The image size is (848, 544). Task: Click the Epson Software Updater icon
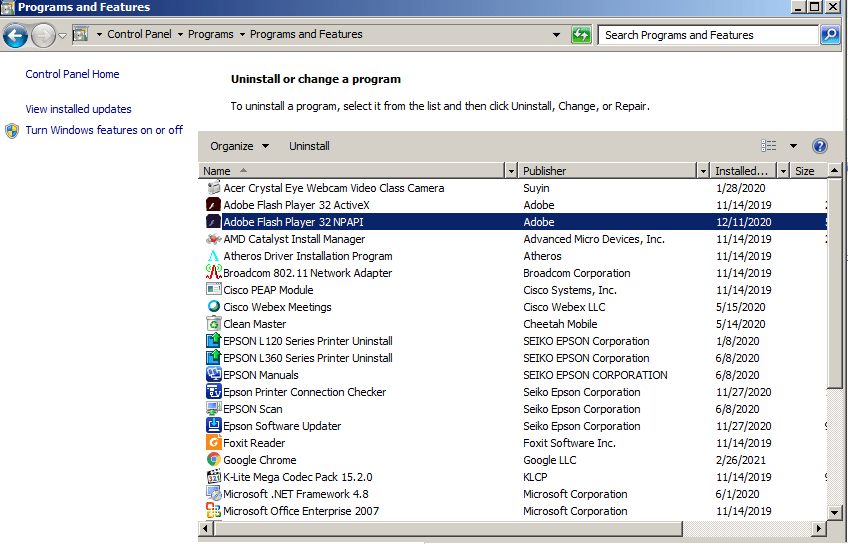214,426
